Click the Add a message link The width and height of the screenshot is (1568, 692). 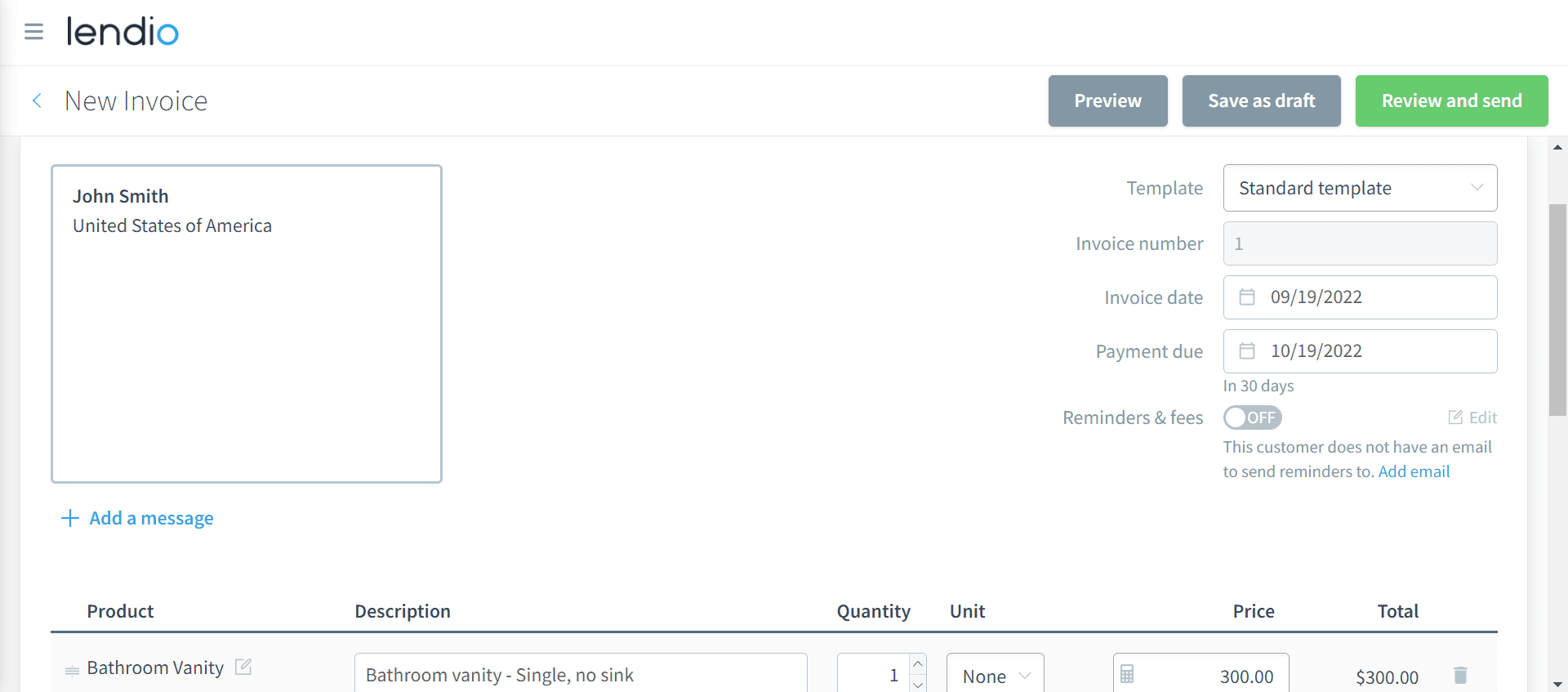[151, 518]
